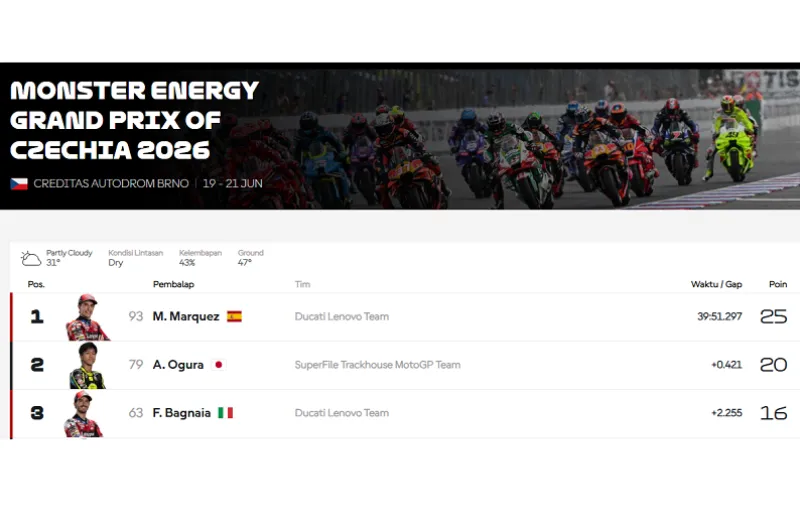
Task: Click the 19 - 21 JUN date
Action: coord(233,184)
